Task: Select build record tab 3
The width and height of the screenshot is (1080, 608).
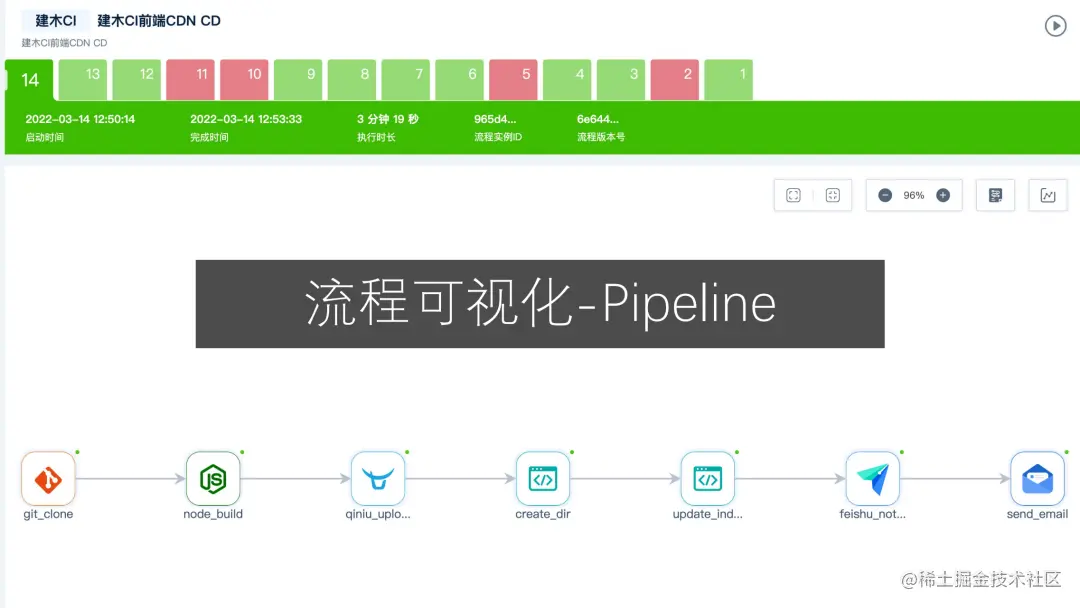Action: click(621, 80)
